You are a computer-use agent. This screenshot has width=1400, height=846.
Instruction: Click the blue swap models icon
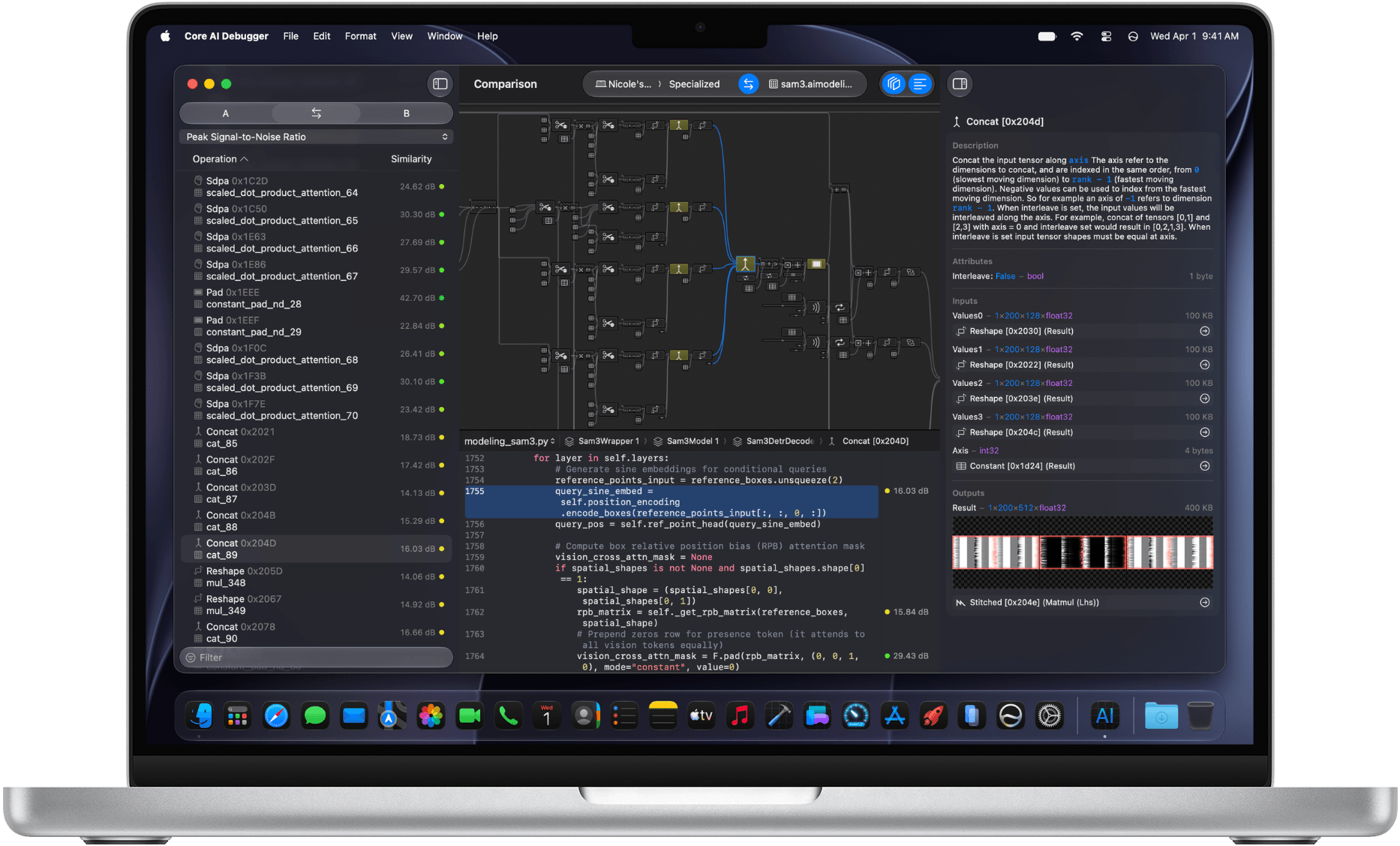tap(748, 84)
